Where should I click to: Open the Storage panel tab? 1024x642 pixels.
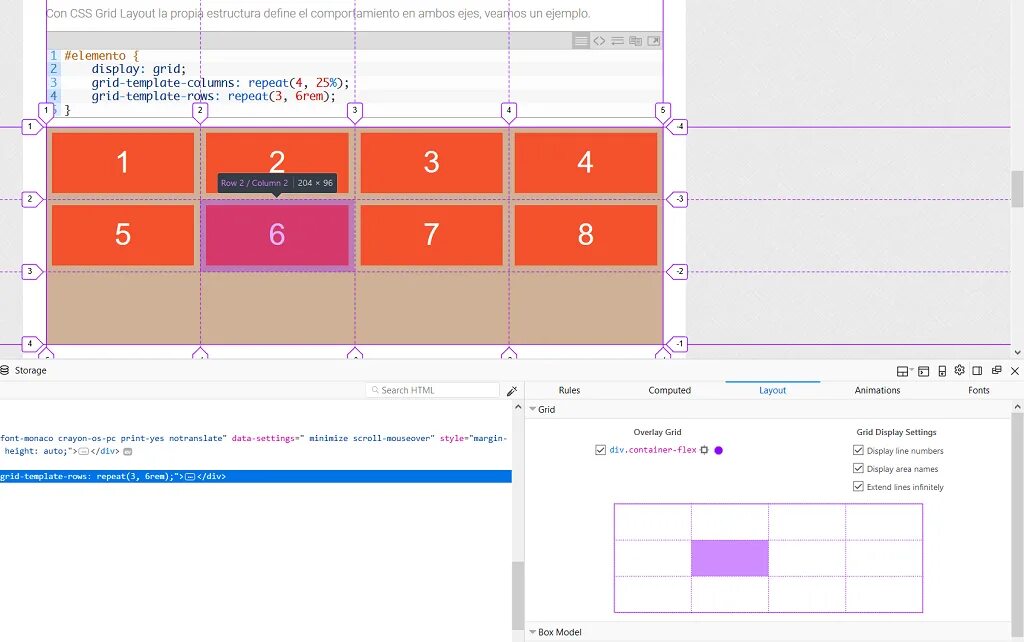pos(24,370)
